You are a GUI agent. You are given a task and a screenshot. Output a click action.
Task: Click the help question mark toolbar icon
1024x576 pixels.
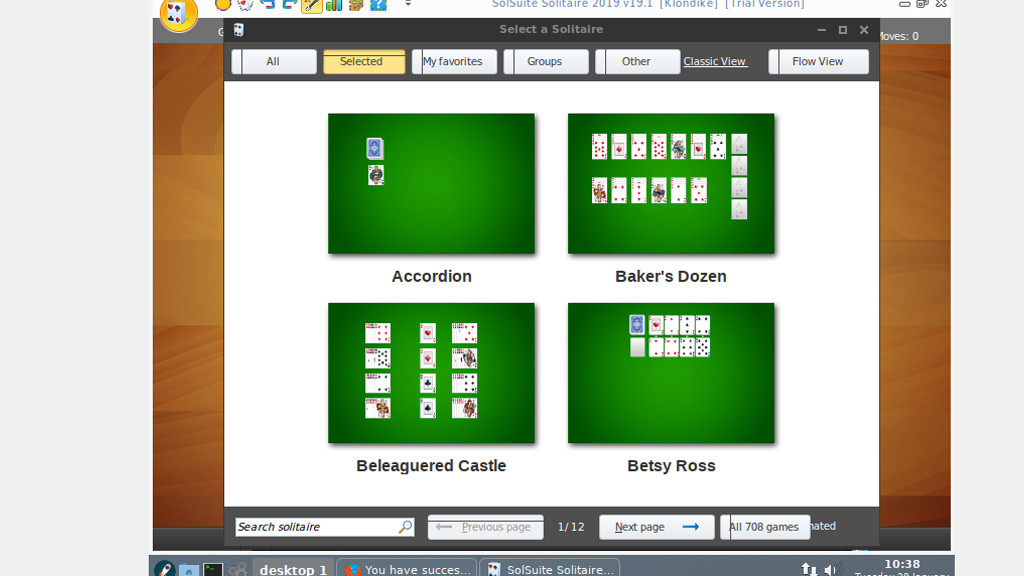coord(378,5)
